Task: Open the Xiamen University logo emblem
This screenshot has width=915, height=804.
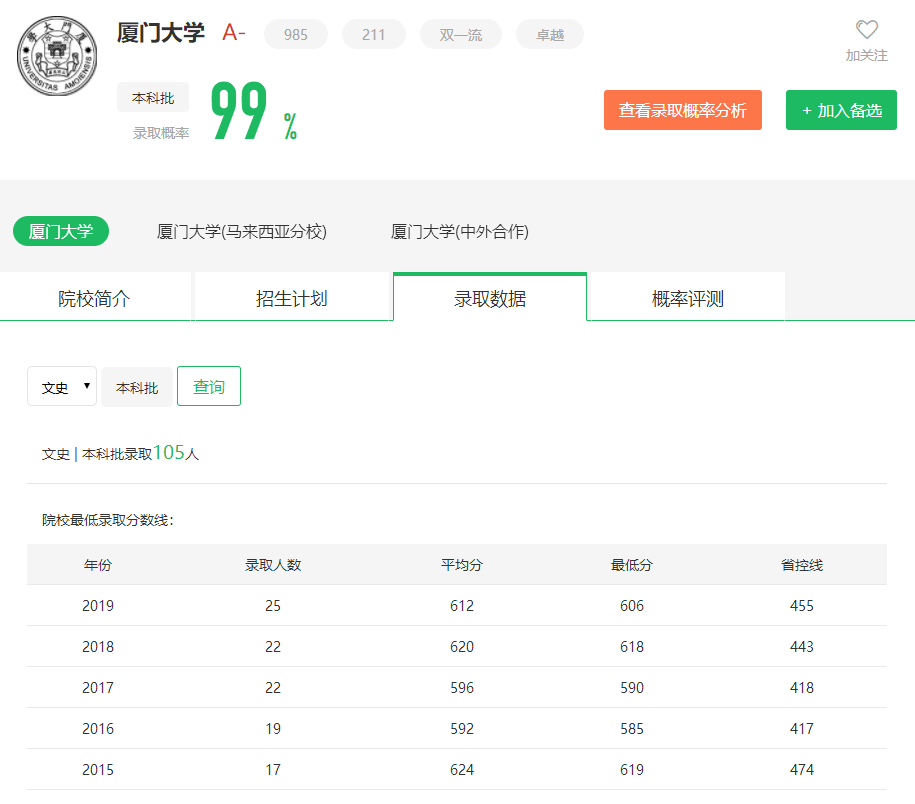Action: click(57, 56)
